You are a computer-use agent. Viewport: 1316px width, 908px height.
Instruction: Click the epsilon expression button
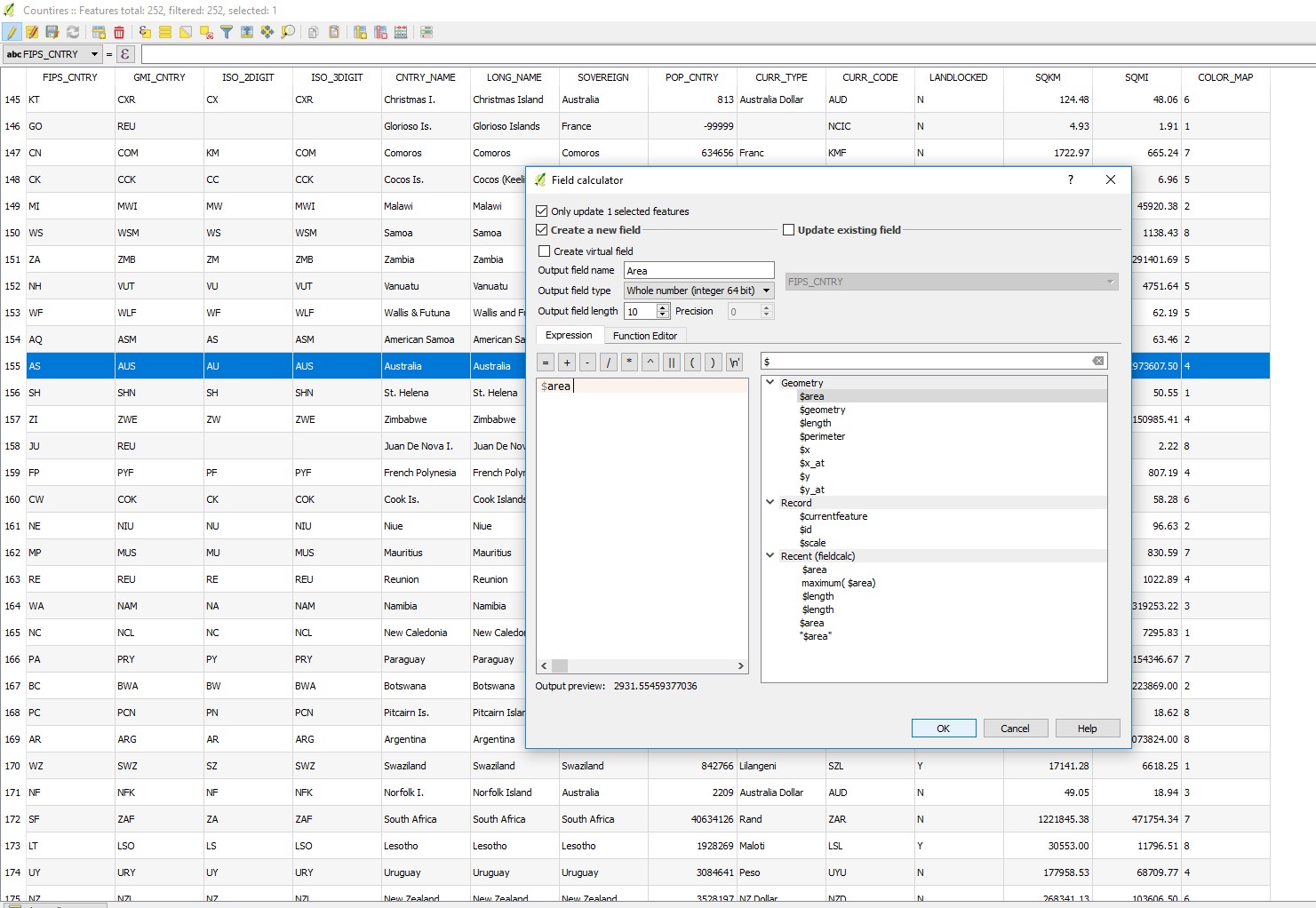coord(125,54)
